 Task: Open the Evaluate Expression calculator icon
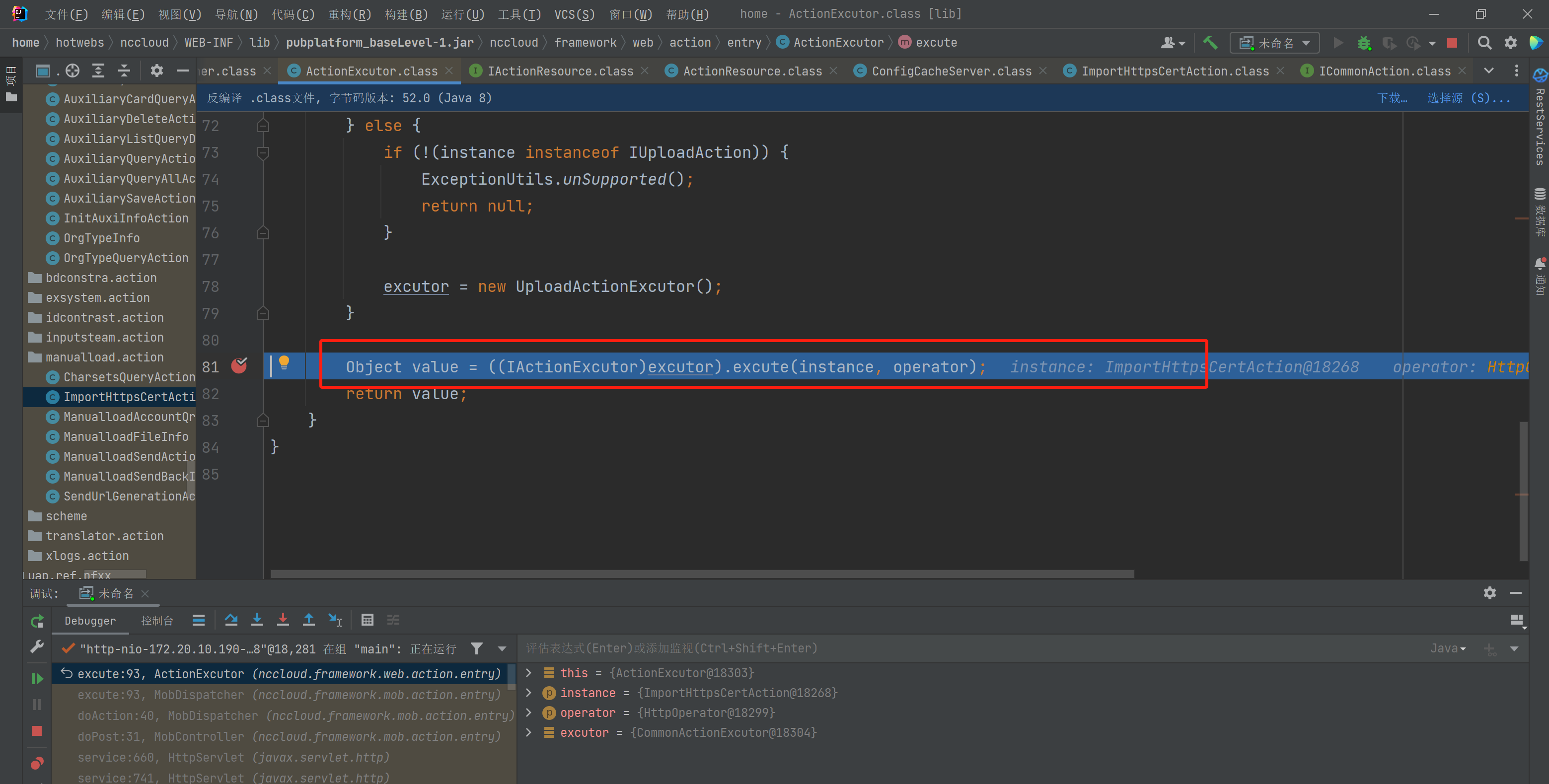(368, 620)
